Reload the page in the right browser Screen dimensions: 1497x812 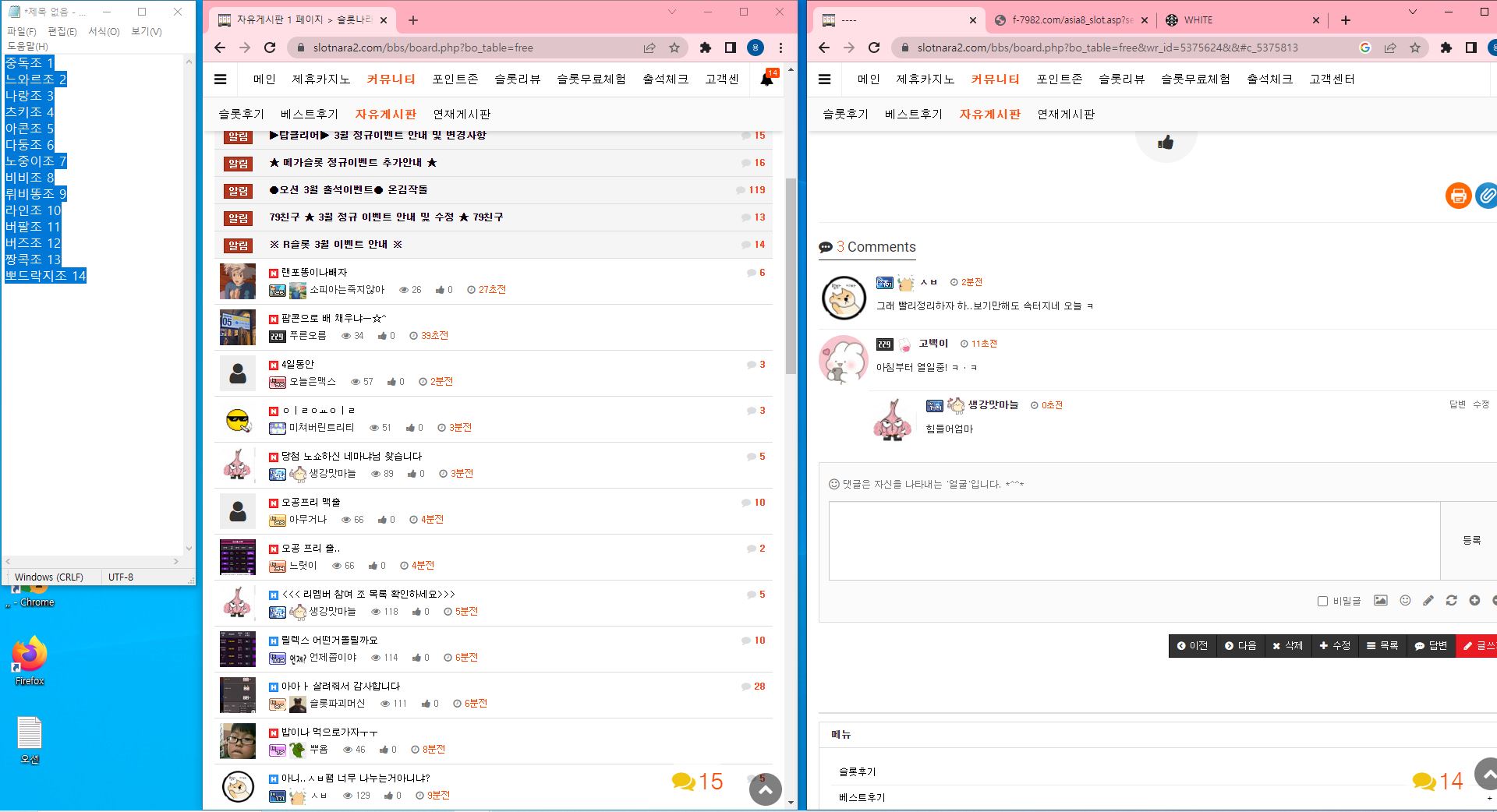click(874, 48)
